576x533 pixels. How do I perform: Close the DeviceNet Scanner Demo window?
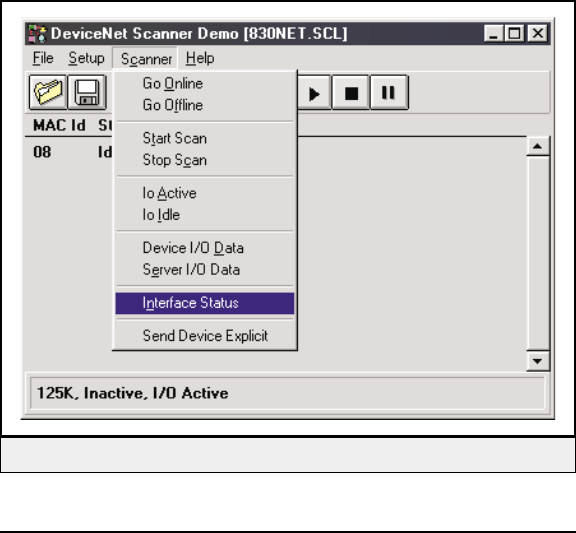pos(538,34)
